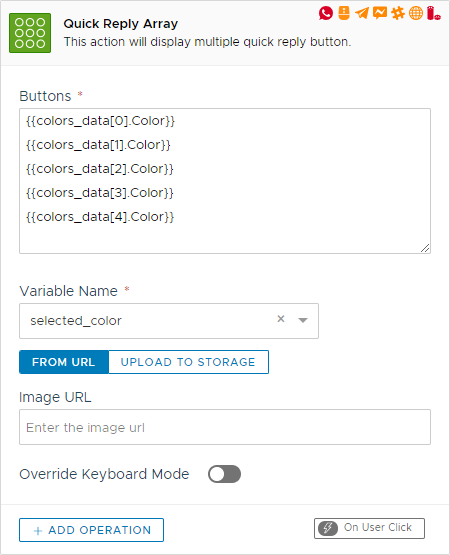This screenshot has width=450, height=555.
Task: Click the Buttons textarea resize handle
Action: point(425,248)
